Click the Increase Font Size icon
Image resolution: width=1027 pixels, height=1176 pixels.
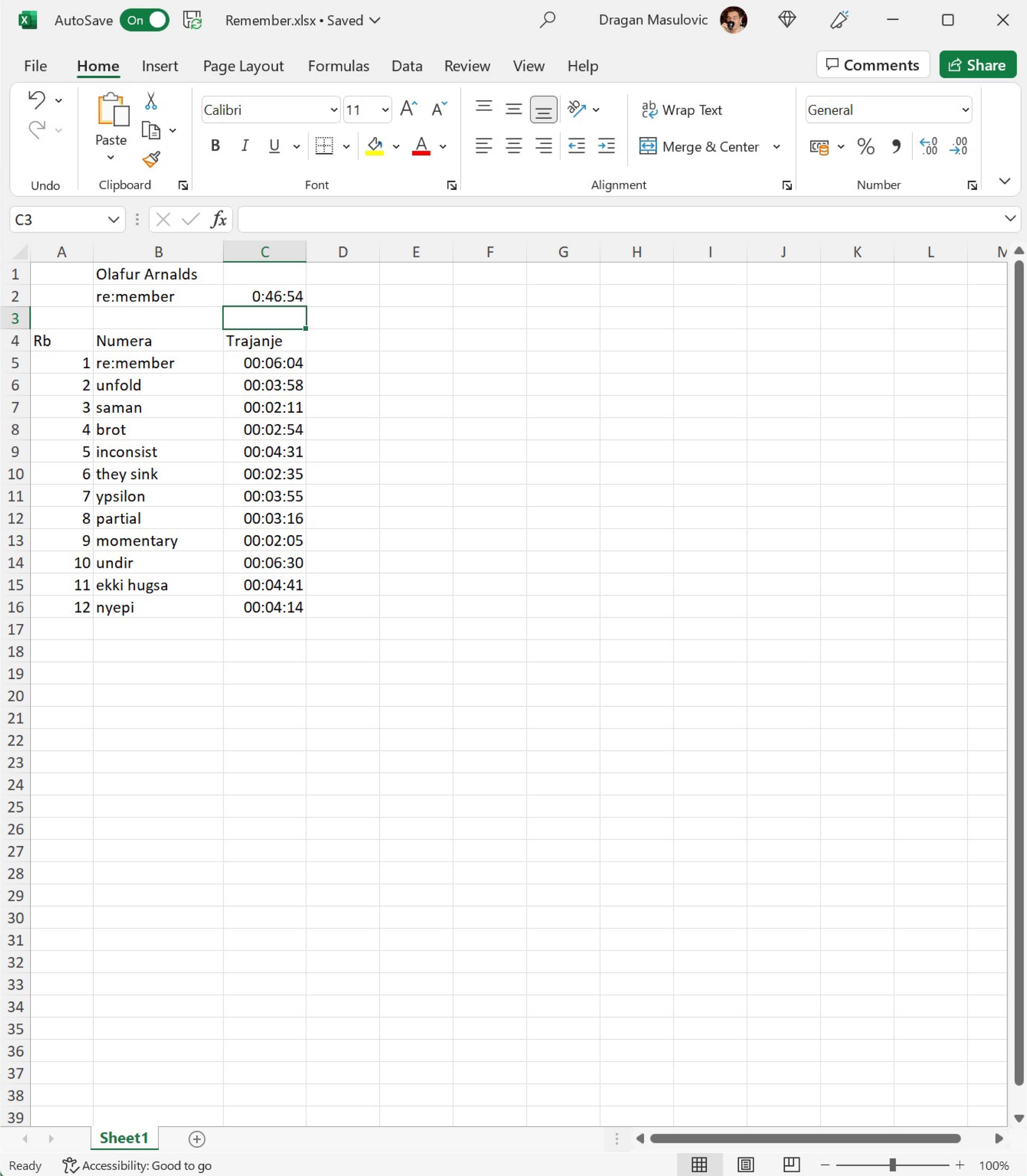pos(409,109)
